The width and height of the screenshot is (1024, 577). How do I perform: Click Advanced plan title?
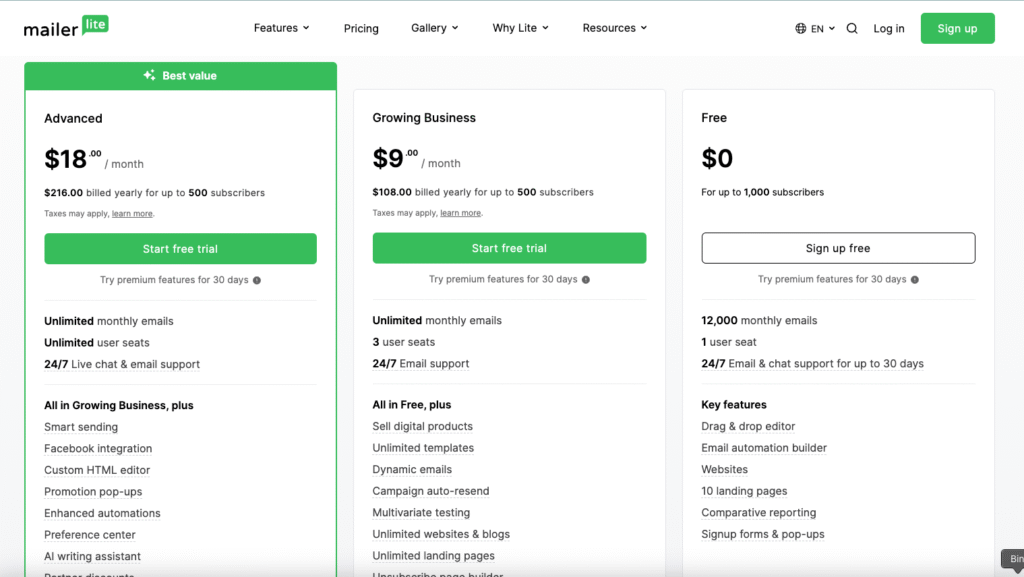[73, 118]
